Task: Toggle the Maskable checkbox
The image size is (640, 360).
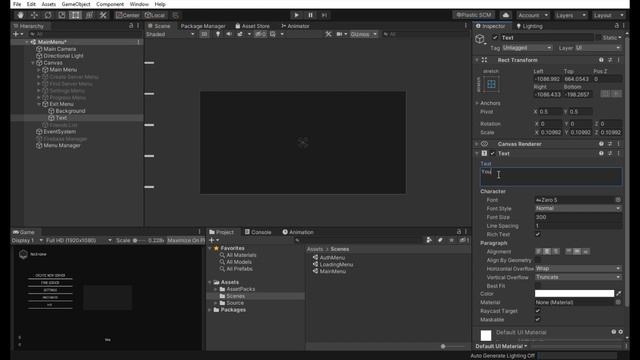Action: (x=538, y=320)
